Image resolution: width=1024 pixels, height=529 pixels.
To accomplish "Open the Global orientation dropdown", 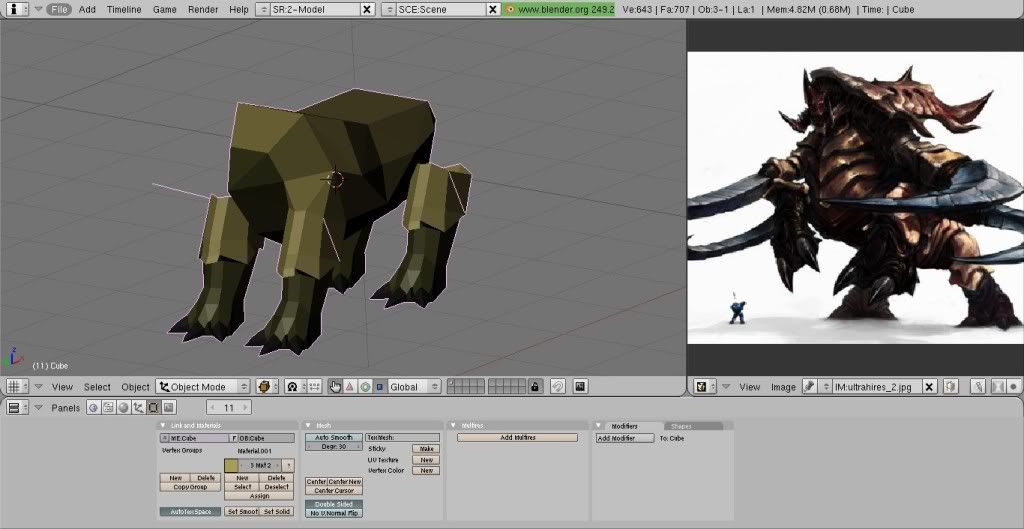I will tap(414, 386).
